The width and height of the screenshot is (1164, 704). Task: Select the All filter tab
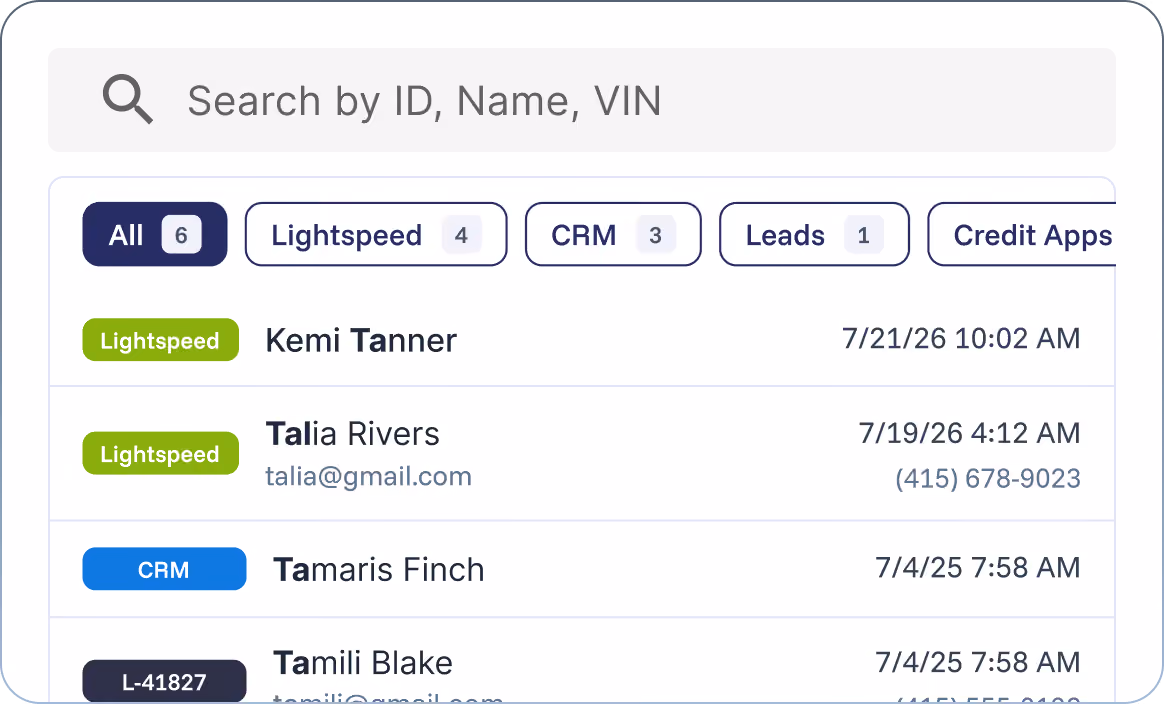point(154,234)
